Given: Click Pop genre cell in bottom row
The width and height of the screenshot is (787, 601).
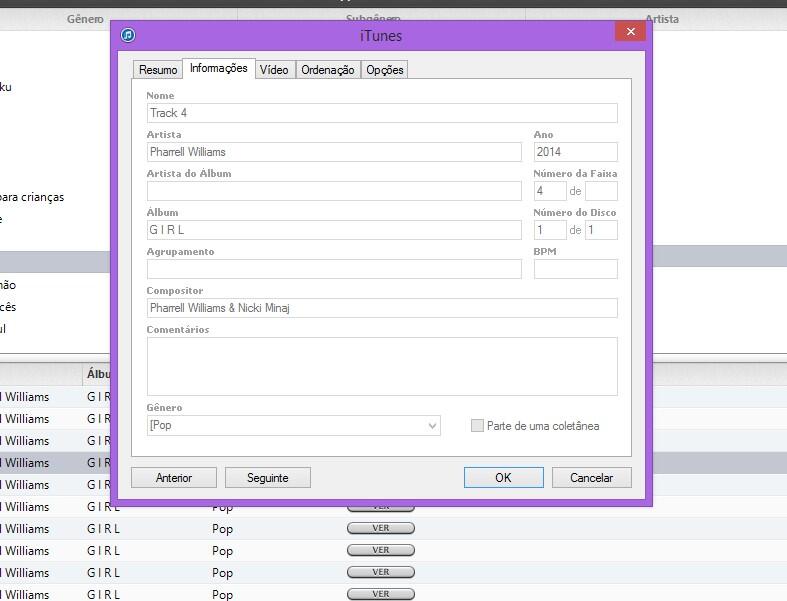Looking at the screenshot, I should click(x=222, y=594).
